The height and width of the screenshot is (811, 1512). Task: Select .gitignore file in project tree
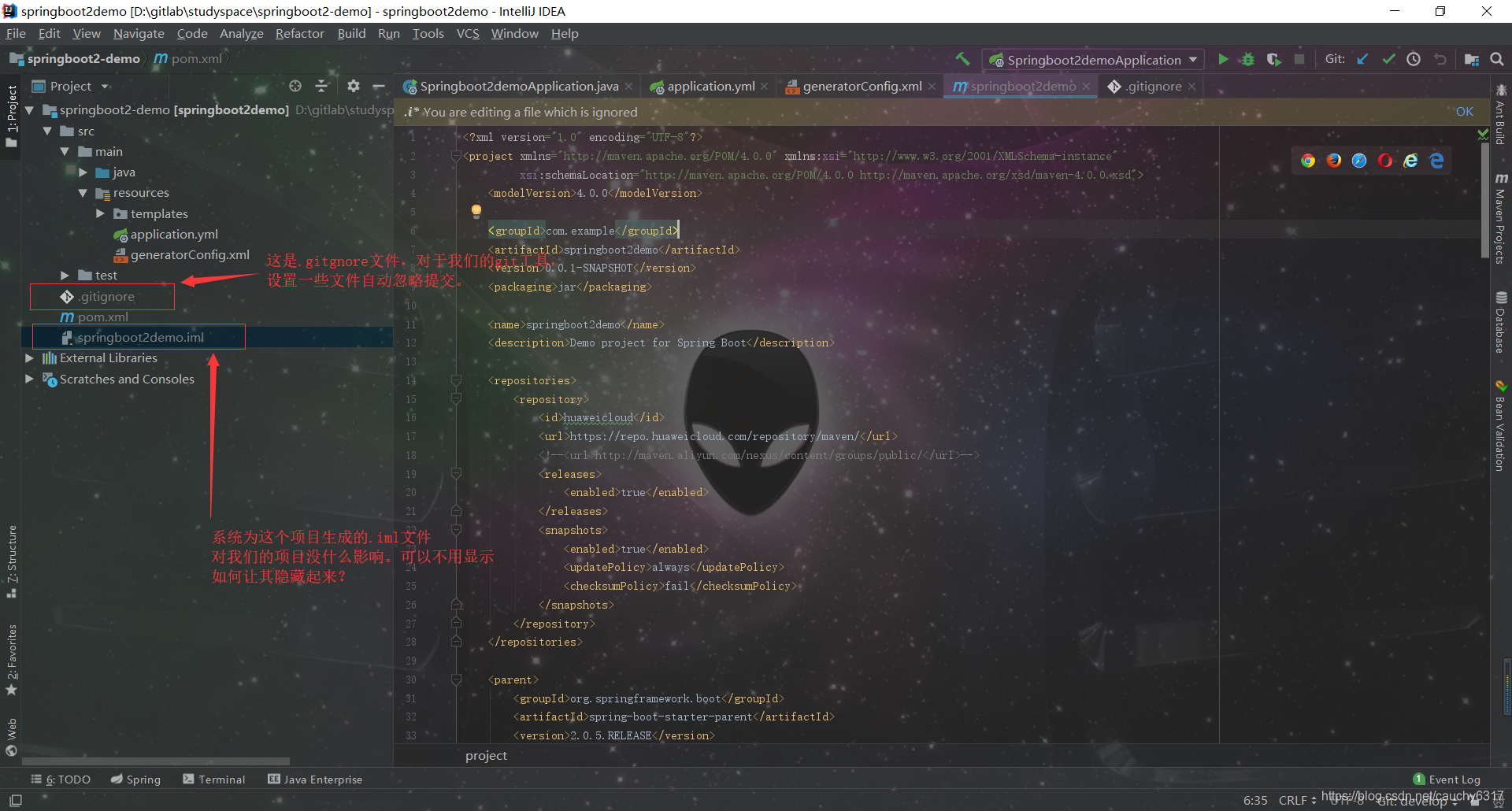click(x=98, y=297)
